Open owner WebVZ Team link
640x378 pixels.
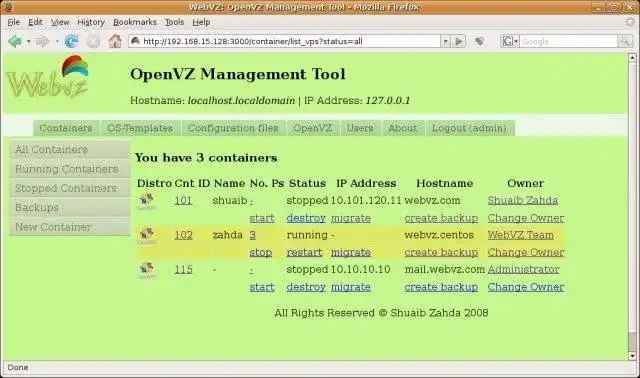click(x=521, y=235)
